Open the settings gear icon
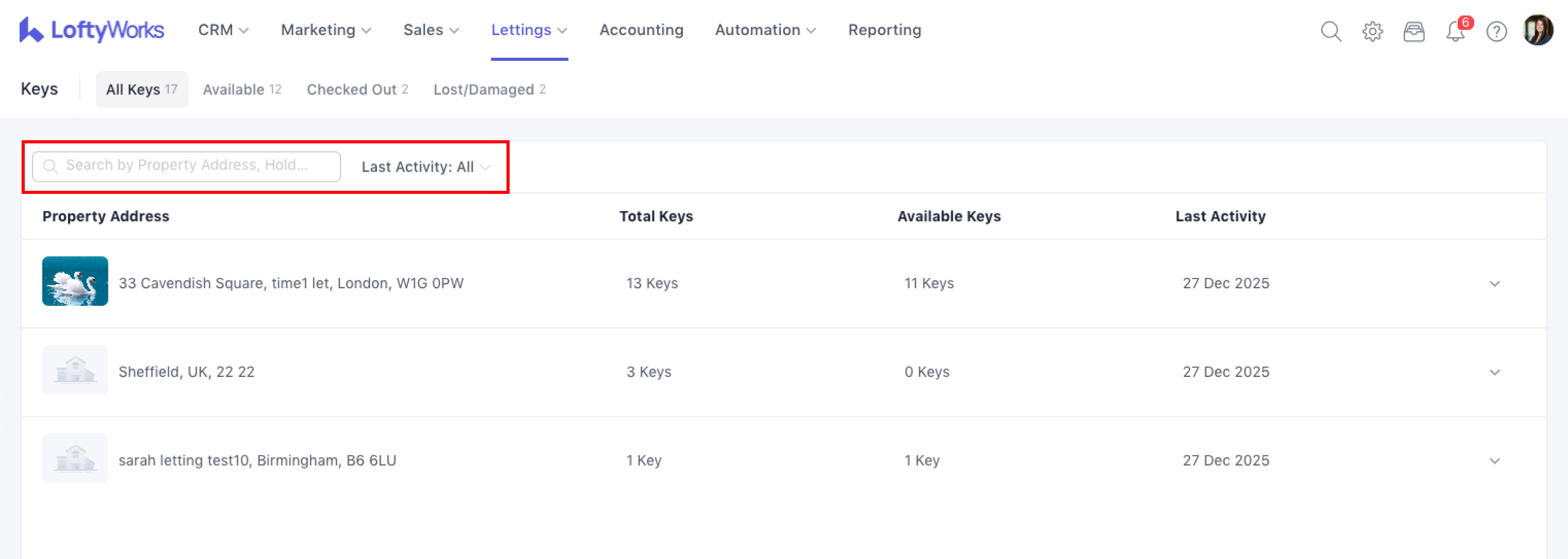Viewport: 1568px width, 559px height. (1372, 31)
